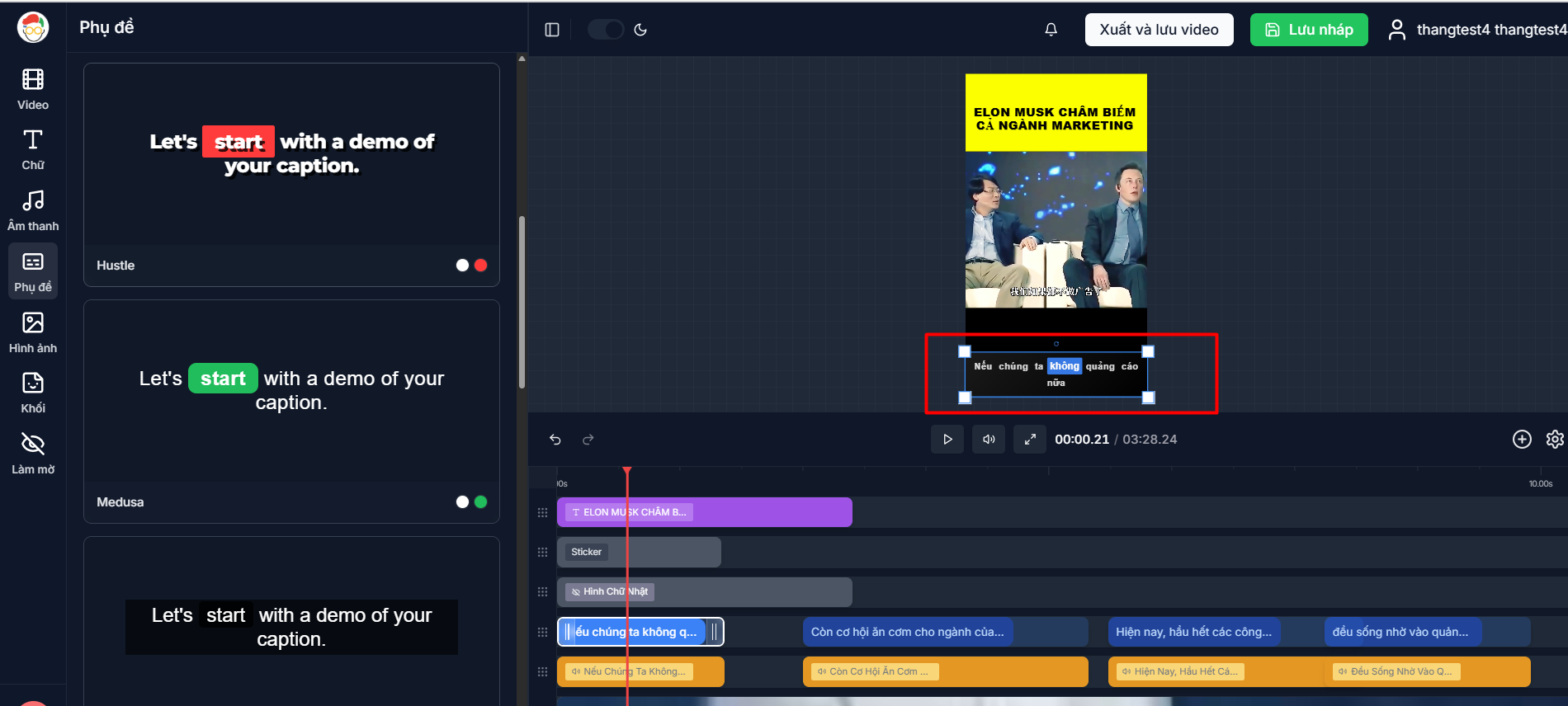This screenshot has width=1568, height=706.
Task: Select ELON MUSK CHÂM B... text clip
Action: pos(705,512)
